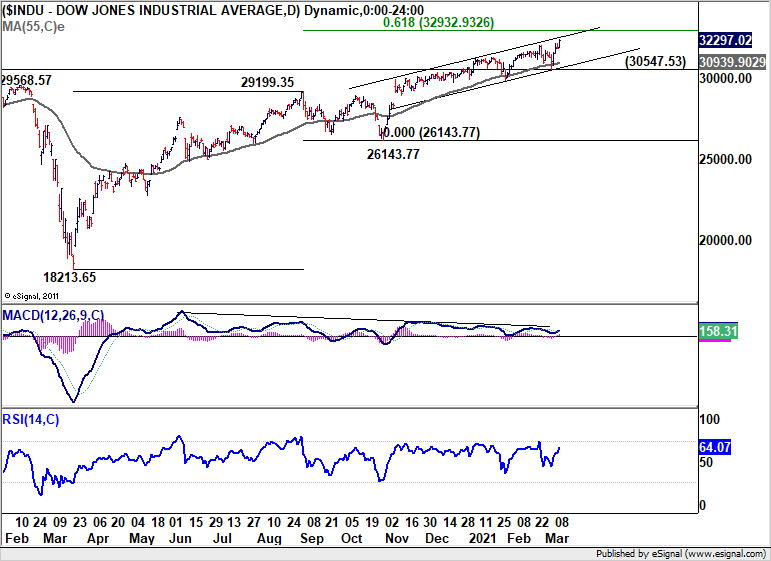
Task: Select the 2021 year label on time axis
Action: (x=482, y=538)
